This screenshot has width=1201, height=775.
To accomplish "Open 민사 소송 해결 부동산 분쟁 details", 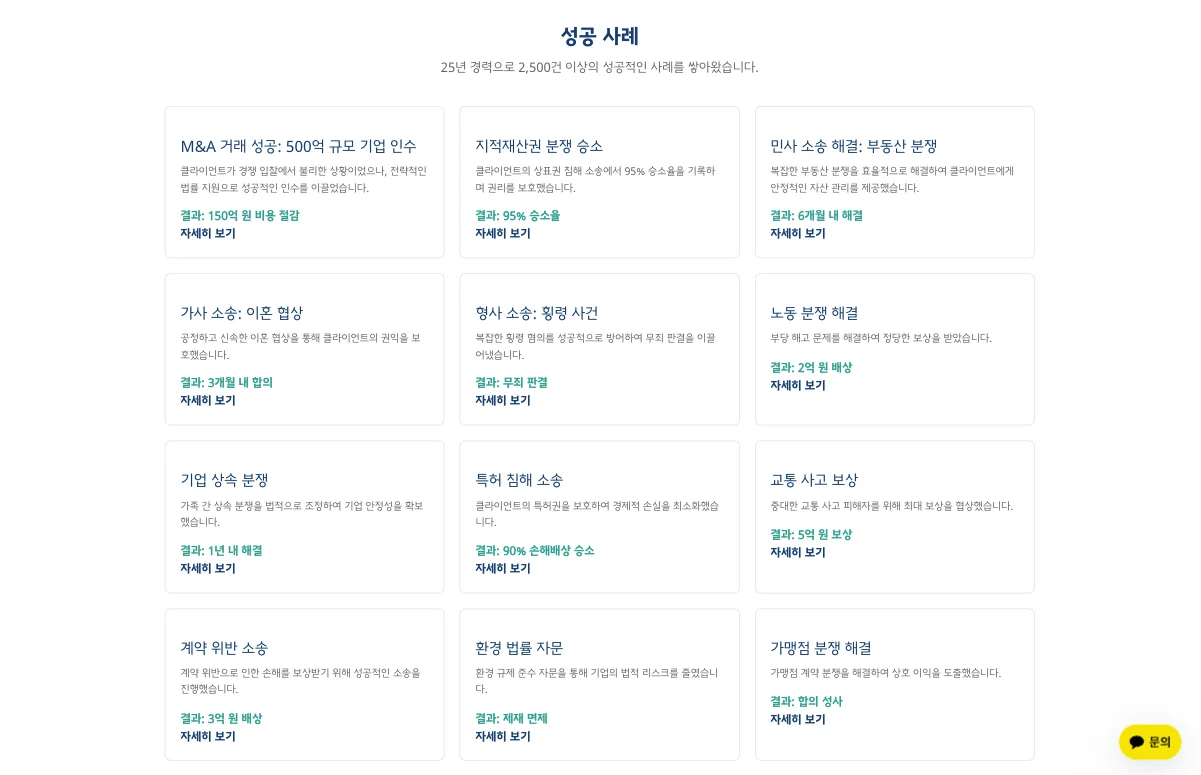I will (x=797, y=233).
